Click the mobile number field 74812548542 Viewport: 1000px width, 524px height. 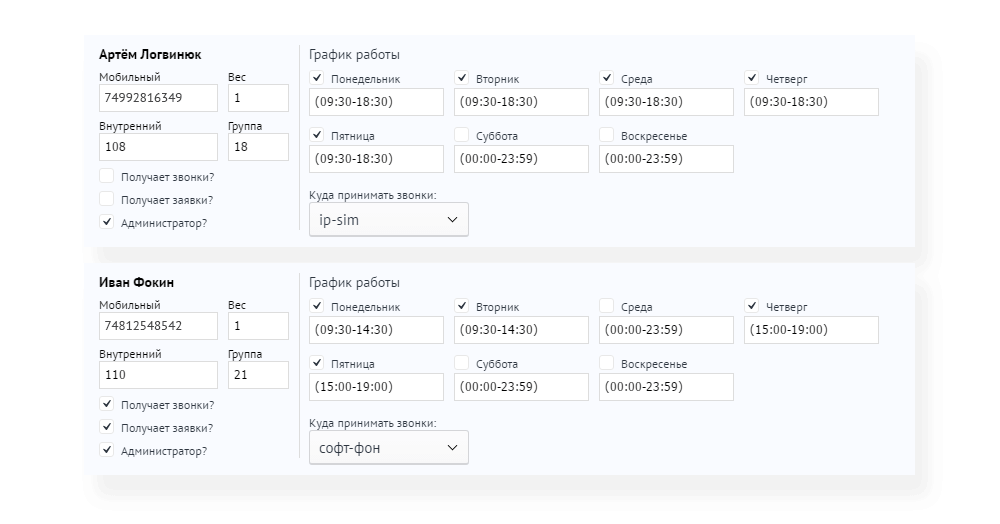click(x=158, y=326)
